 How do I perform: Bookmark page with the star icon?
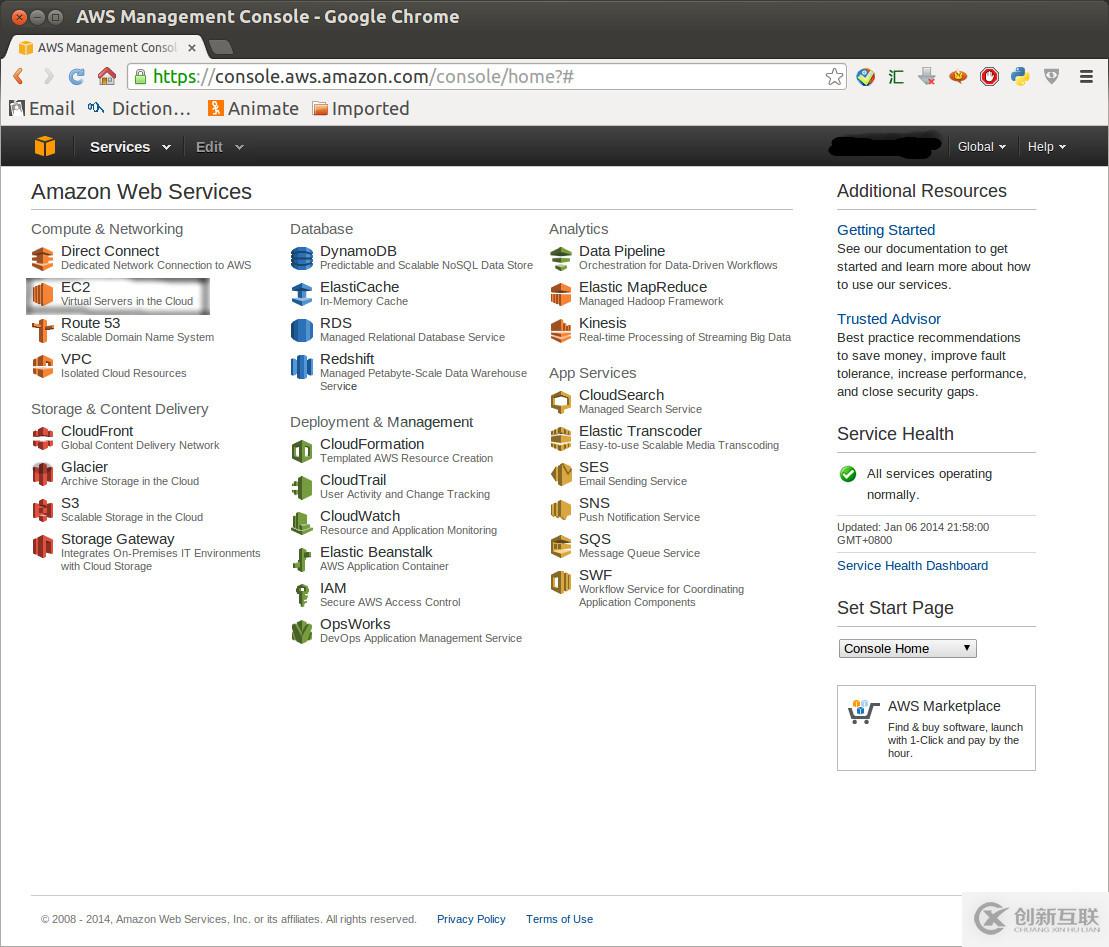[834, 76]
